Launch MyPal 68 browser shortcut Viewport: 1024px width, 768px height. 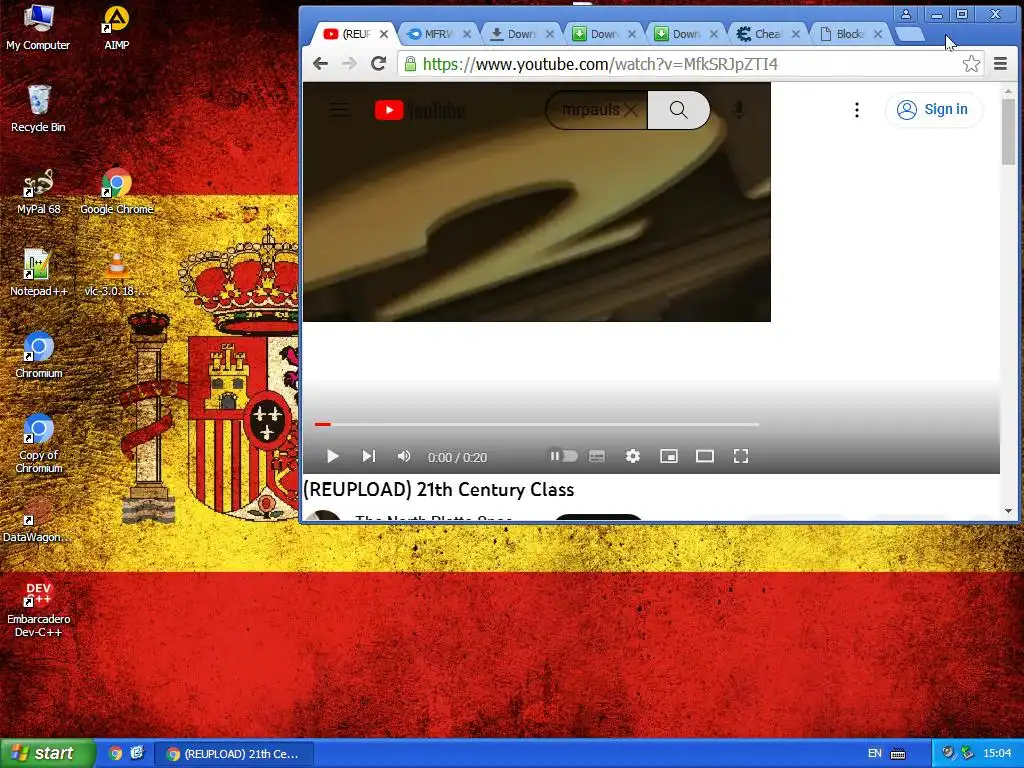coord(39,191)
